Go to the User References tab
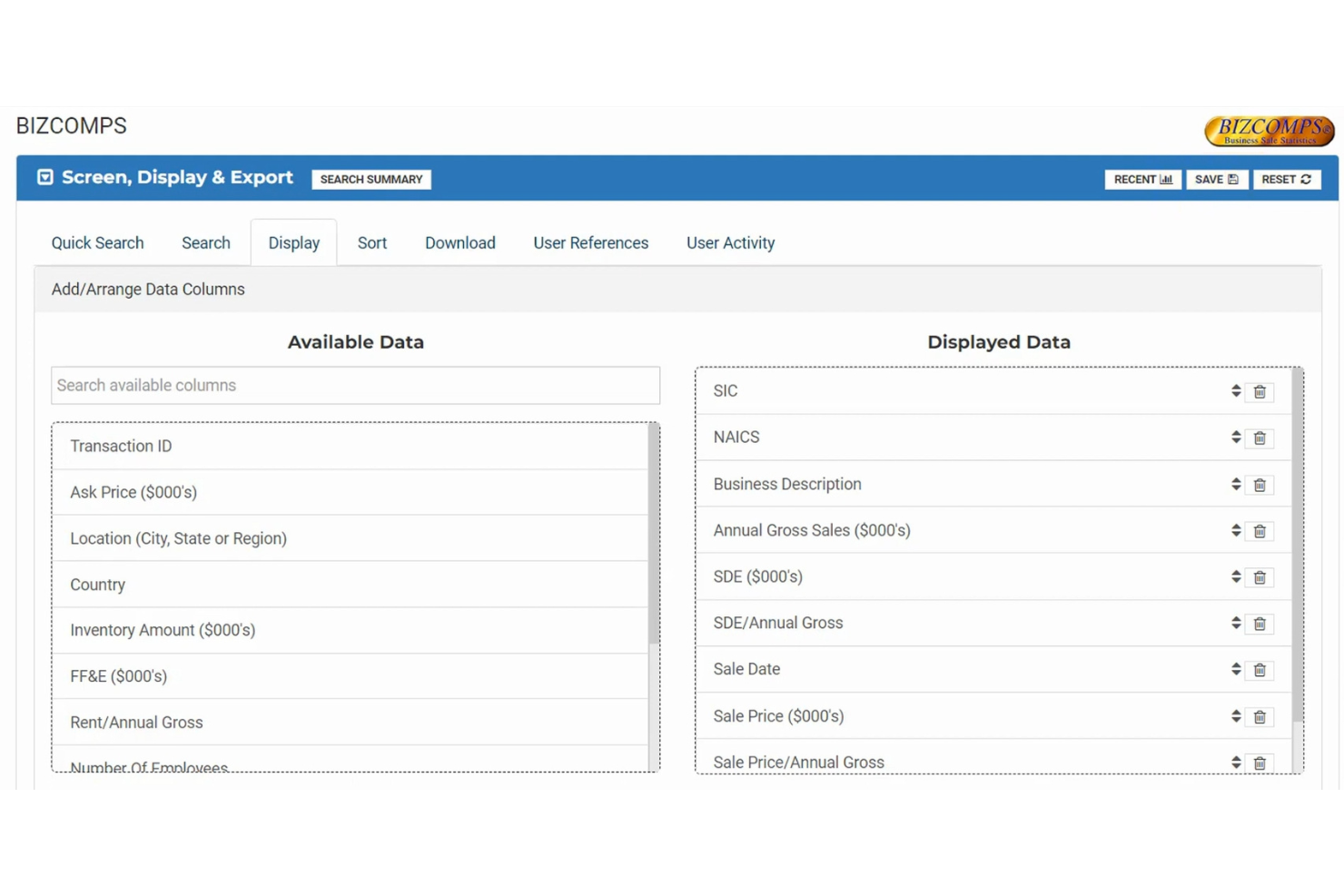 point(590,242)
